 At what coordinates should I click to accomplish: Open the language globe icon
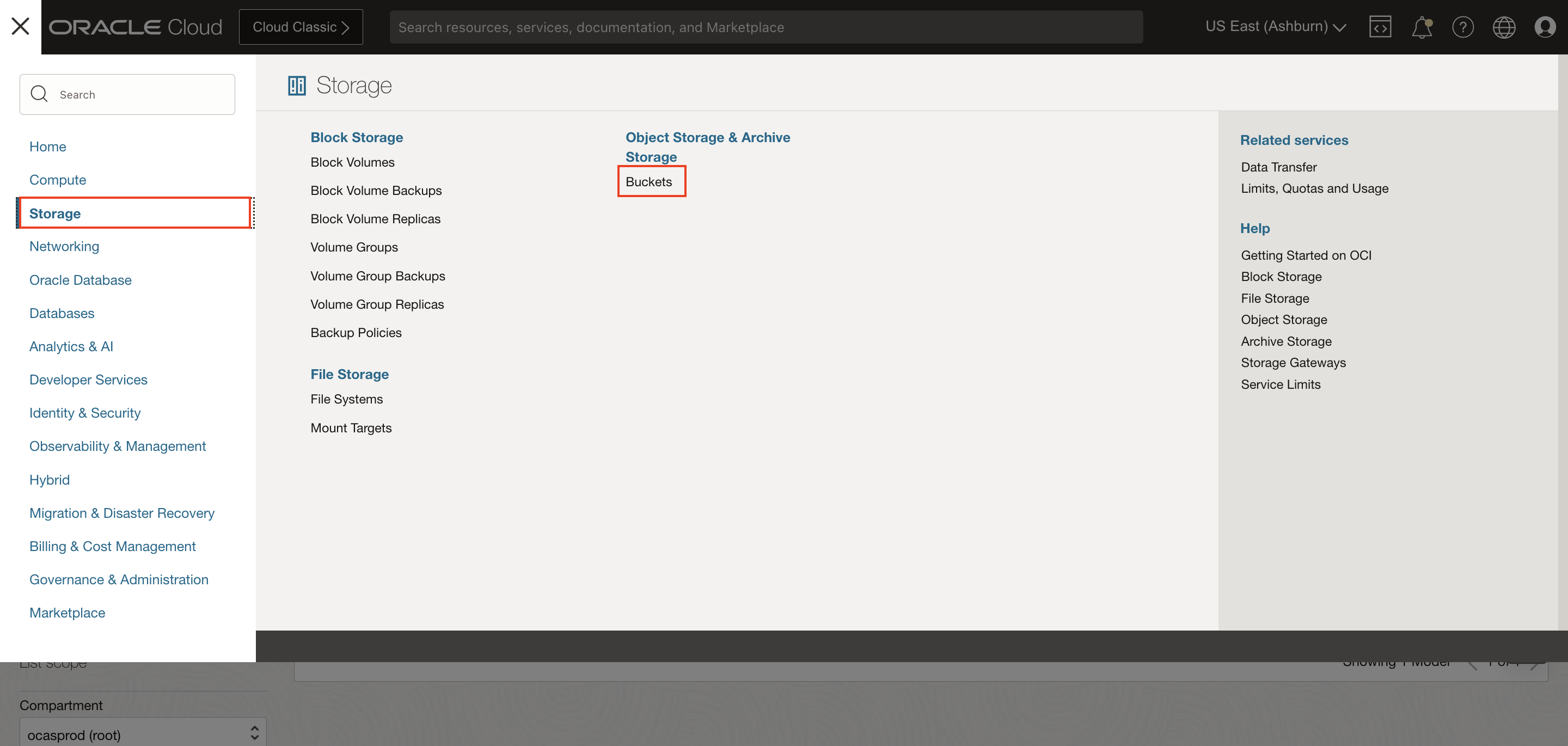coord(1503,27)
